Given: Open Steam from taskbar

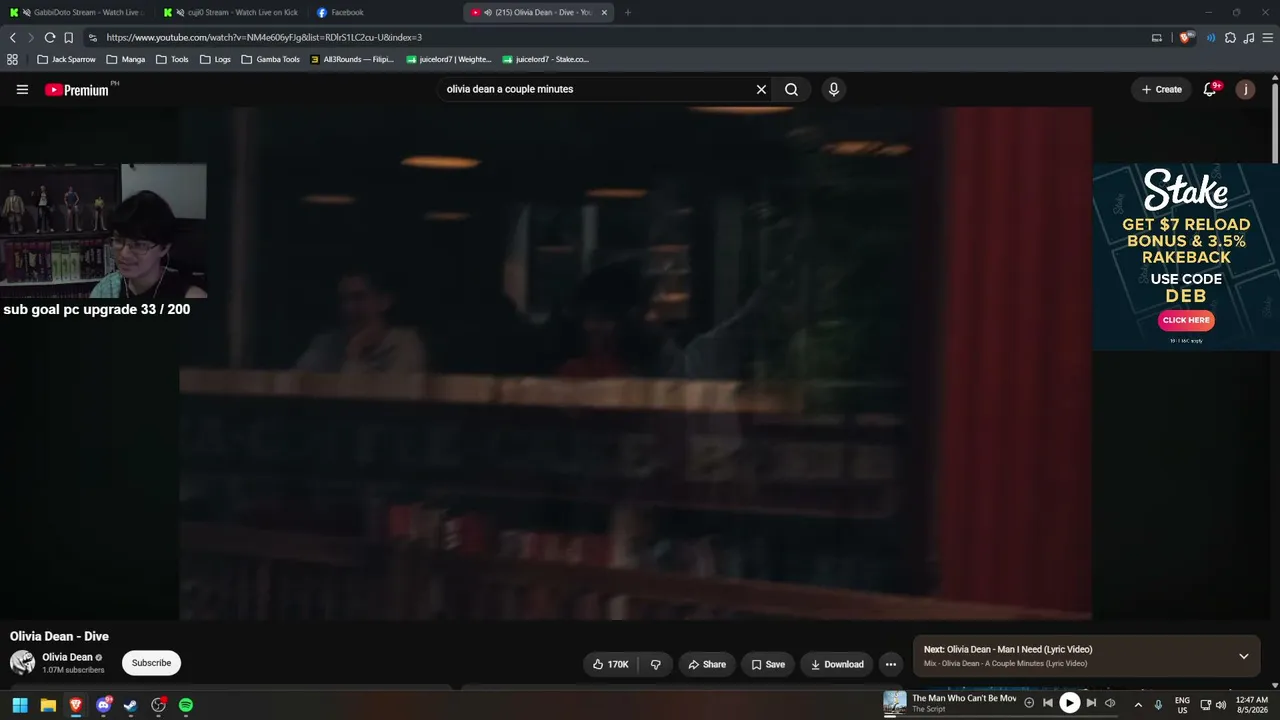Looking at the screenshot, I should pos(130,705).
